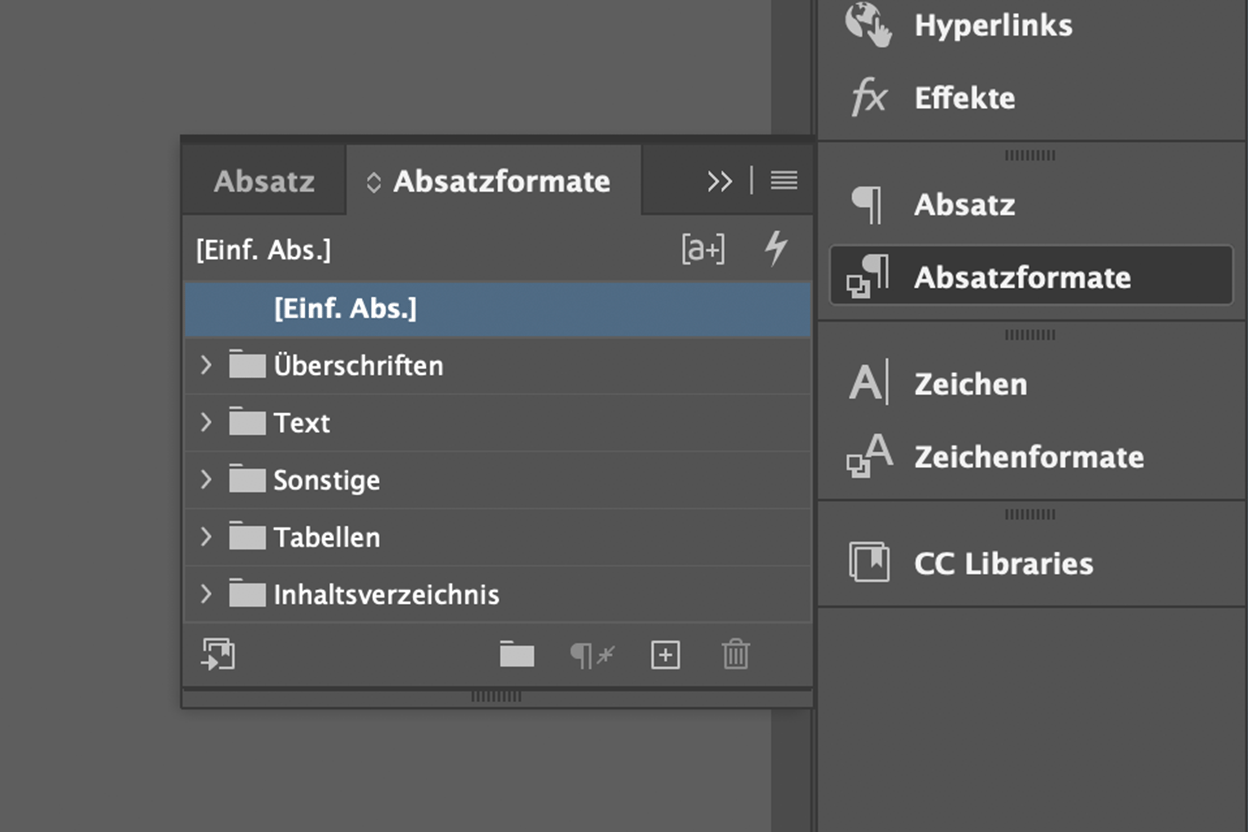Create a new paragraph style with the plus icon
Screen dimensions: 1248x832
point(664,655)
